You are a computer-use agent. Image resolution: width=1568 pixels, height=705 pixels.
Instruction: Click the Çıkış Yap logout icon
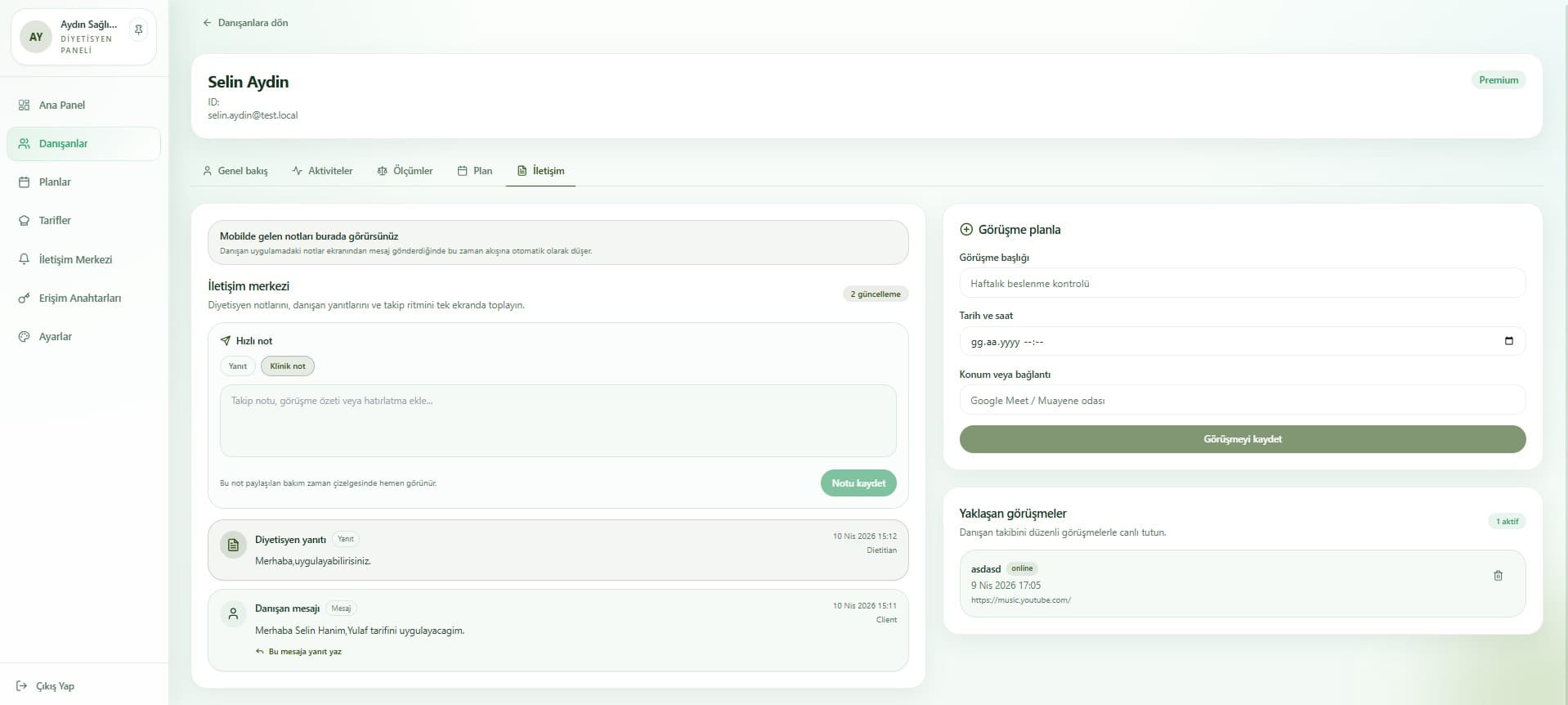[x=22, y=686]
